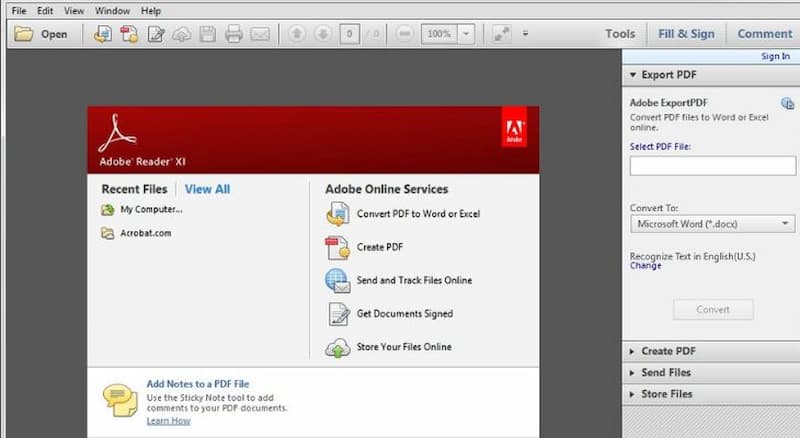Click the Convert button

tap(713, 309)
